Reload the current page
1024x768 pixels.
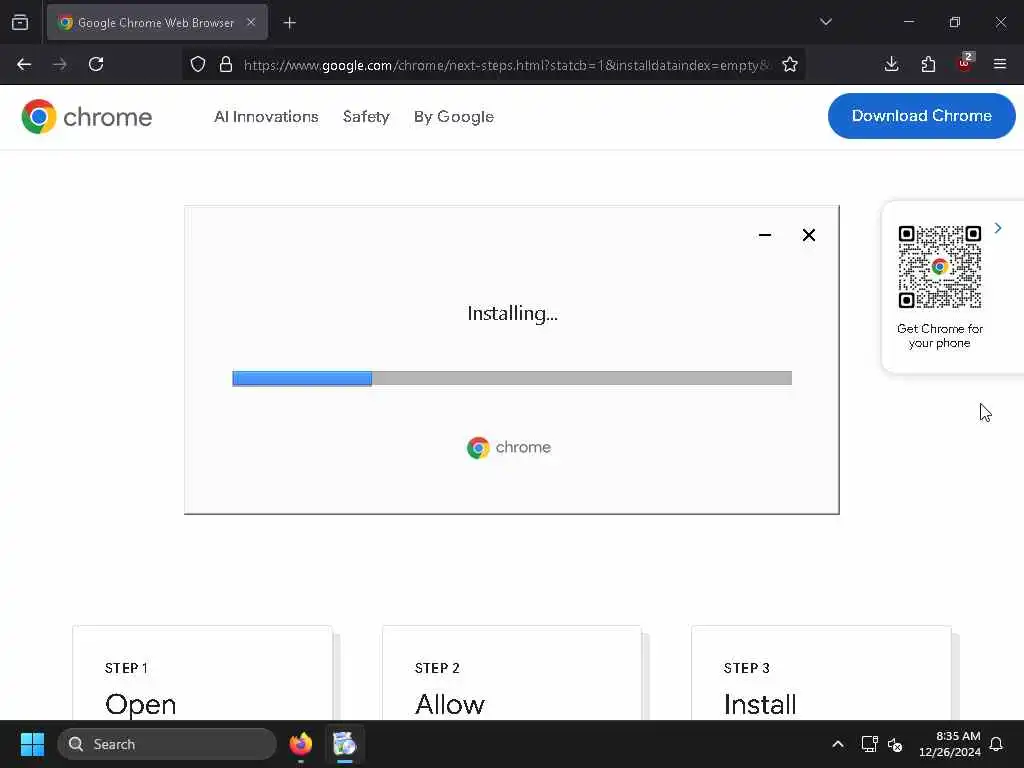(x=96, y=64)
